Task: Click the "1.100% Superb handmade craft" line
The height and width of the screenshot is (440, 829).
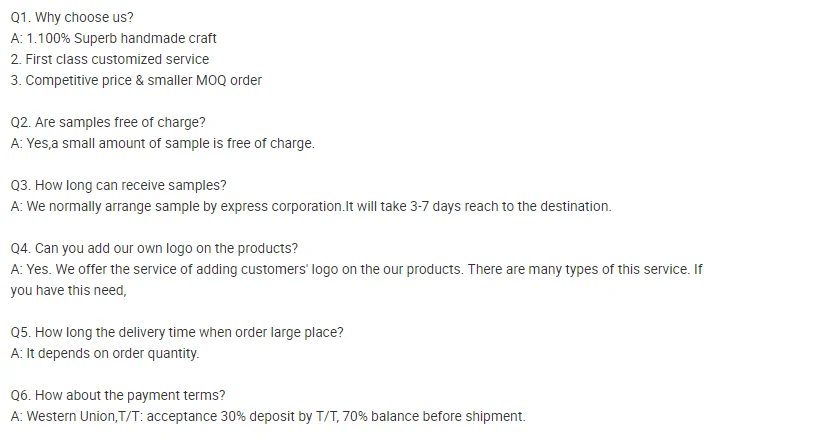Action: coord(122,38)
